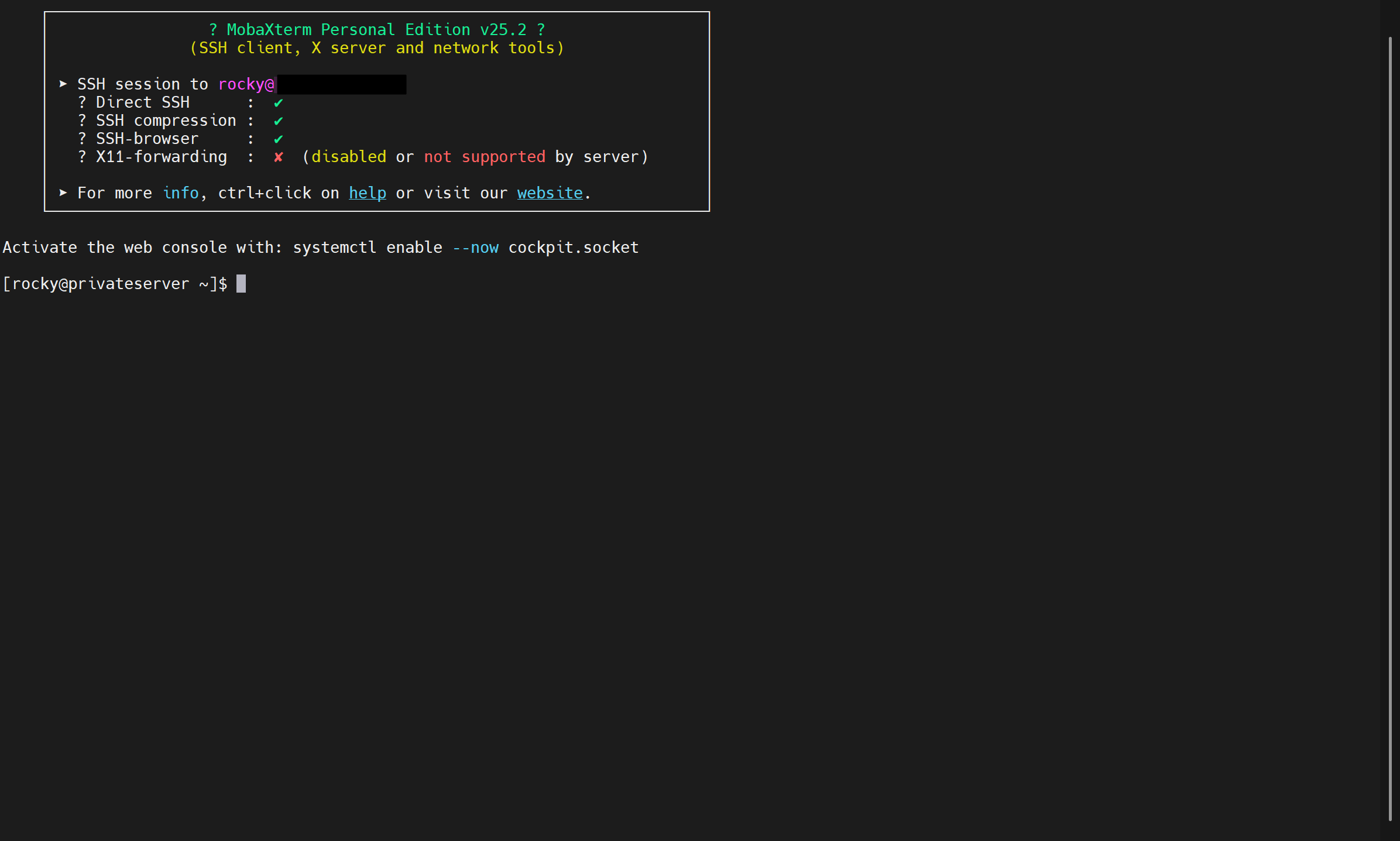The image size is (1400, 841).
Task: Click the help hyperlink
Action: click(367, 193)
